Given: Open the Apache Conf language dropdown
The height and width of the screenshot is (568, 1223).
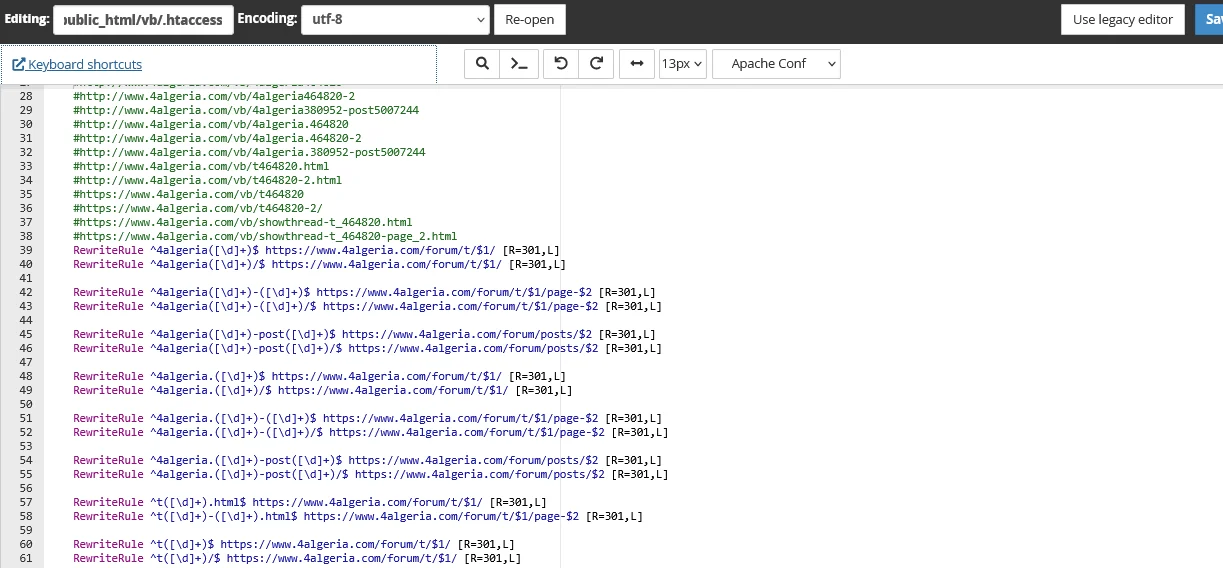Looking at the screenshot, I should click(x=776, y=64).
